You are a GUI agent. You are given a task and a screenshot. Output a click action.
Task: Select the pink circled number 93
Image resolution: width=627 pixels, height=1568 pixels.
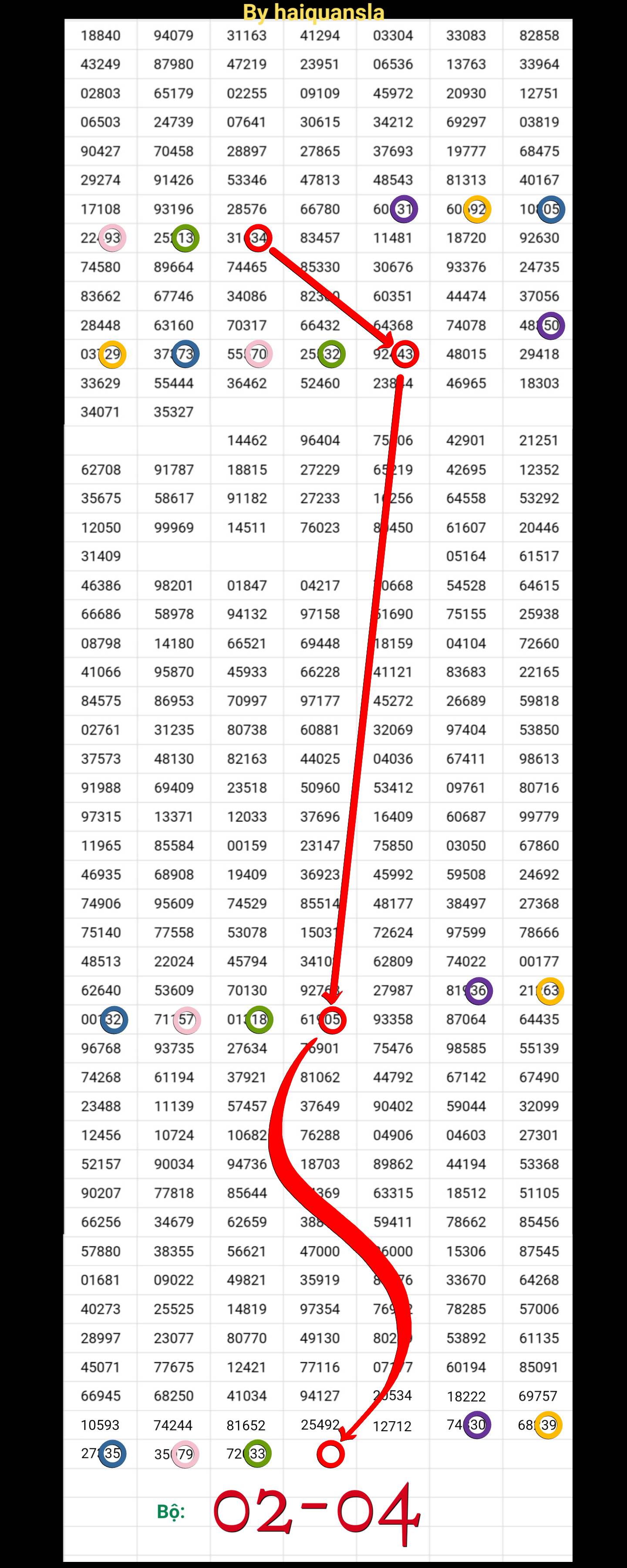tap(112, 238)
